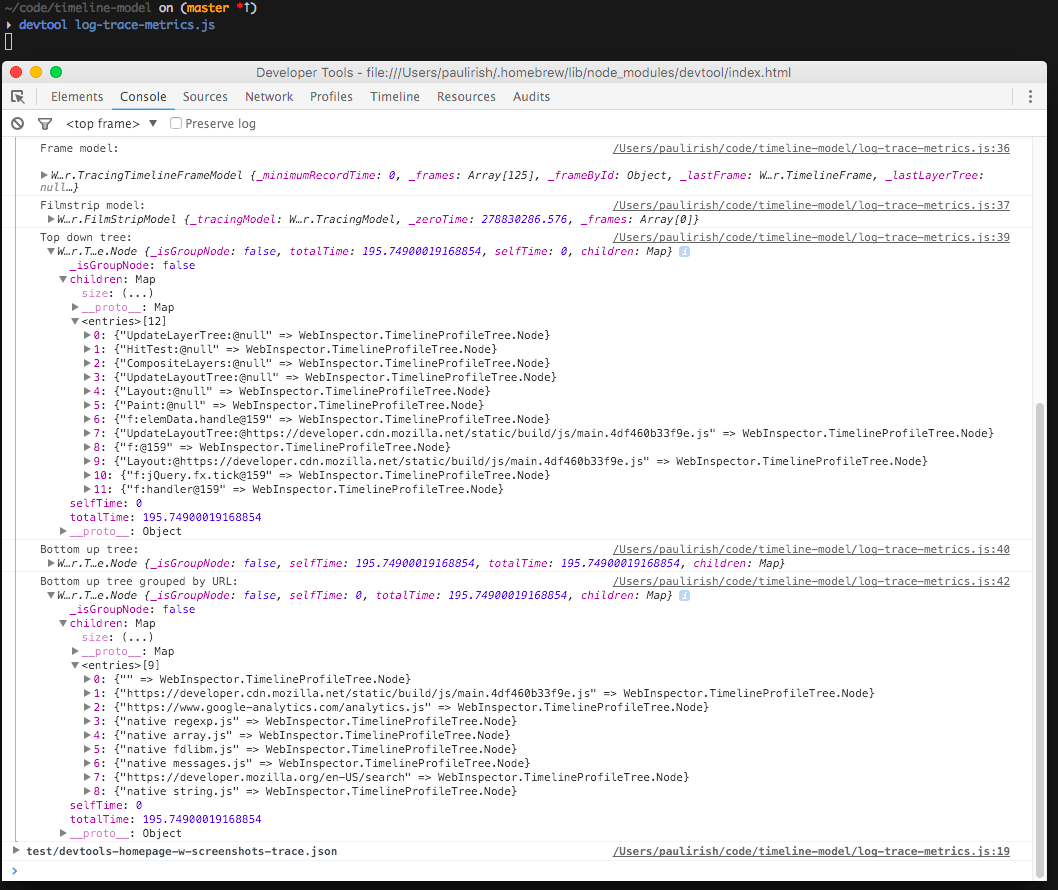Expand the Layout:@null entry
1058x890 pixels.
click(87, 391)
